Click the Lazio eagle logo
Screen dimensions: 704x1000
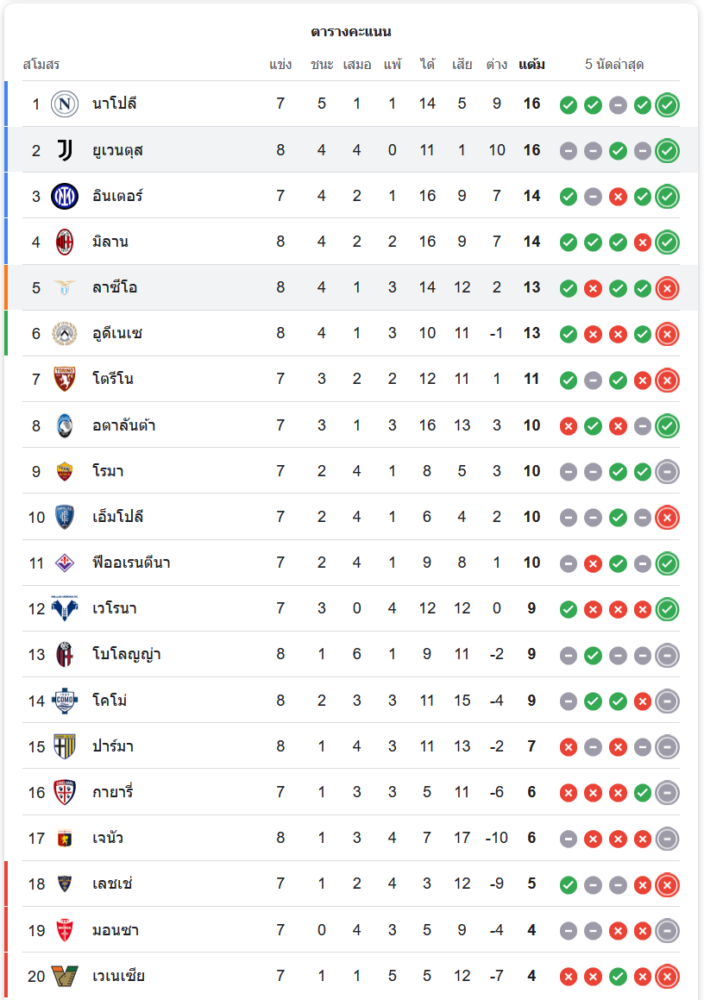point(65,288)
